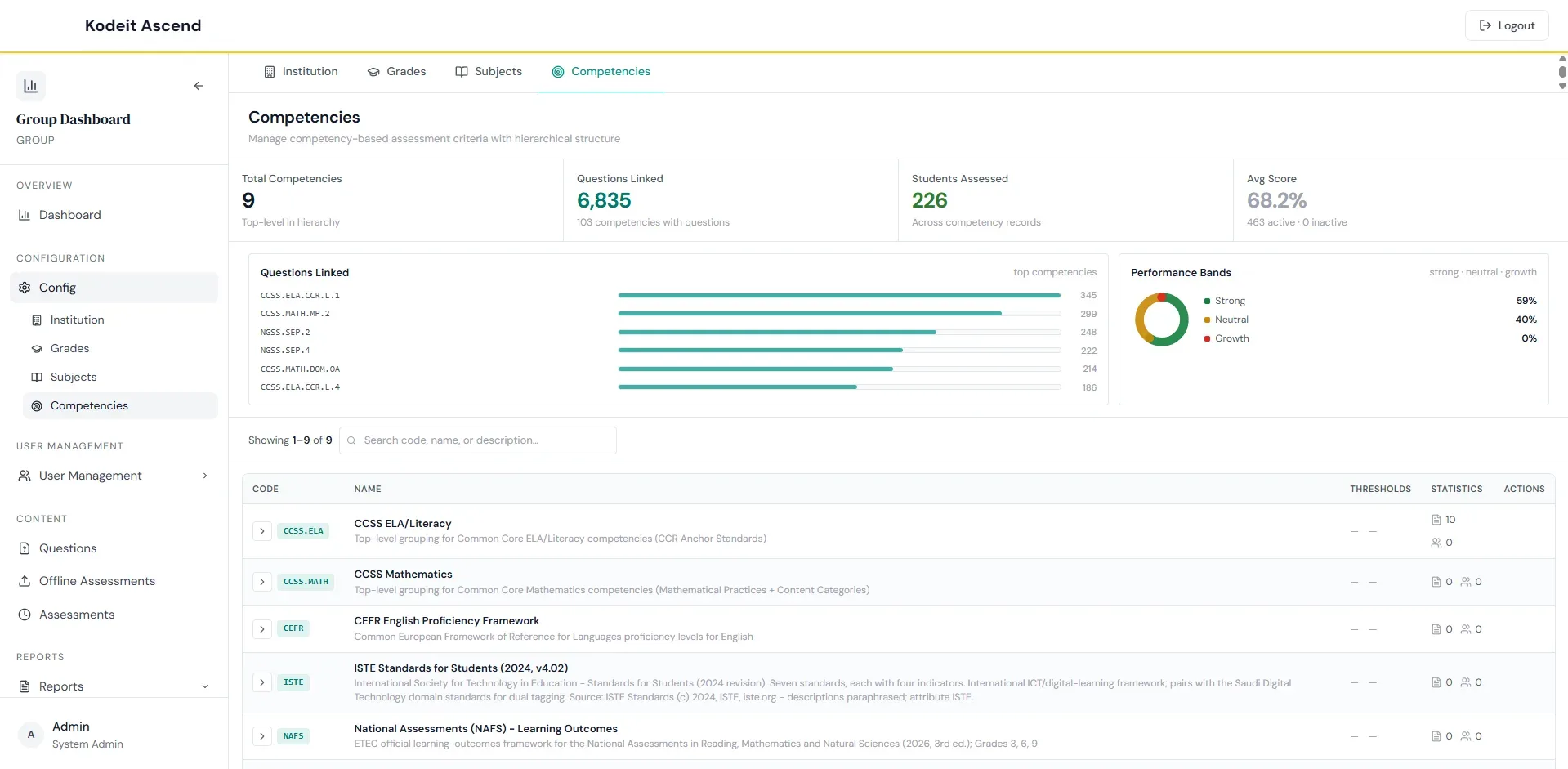Click the Competencies target icon in sidebar
The height and width of the screenshot is (769, 1568).
37,406
